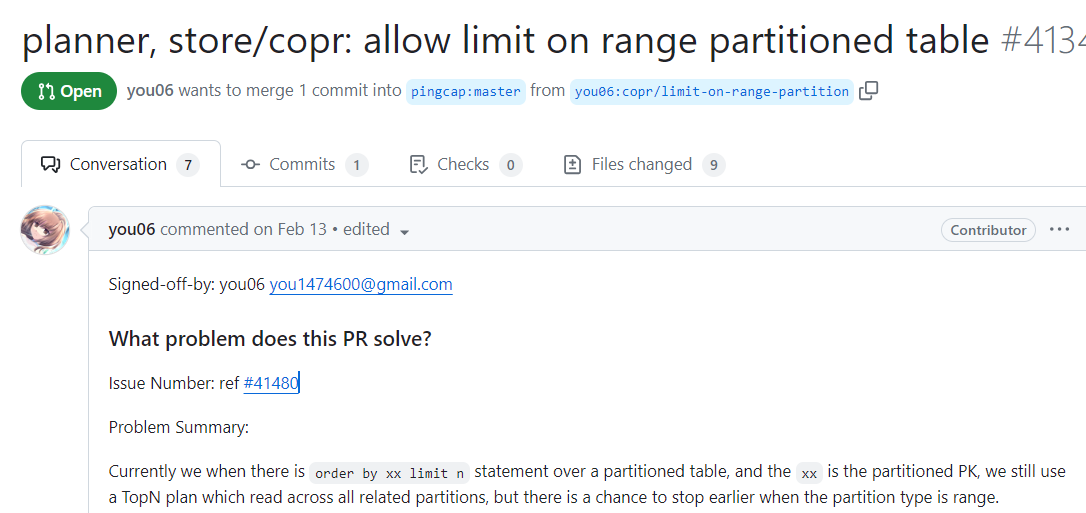Click the pull request icon in Open badge
The height and width of the screenshot is (513, 1086).
click(x=46, y=91)
